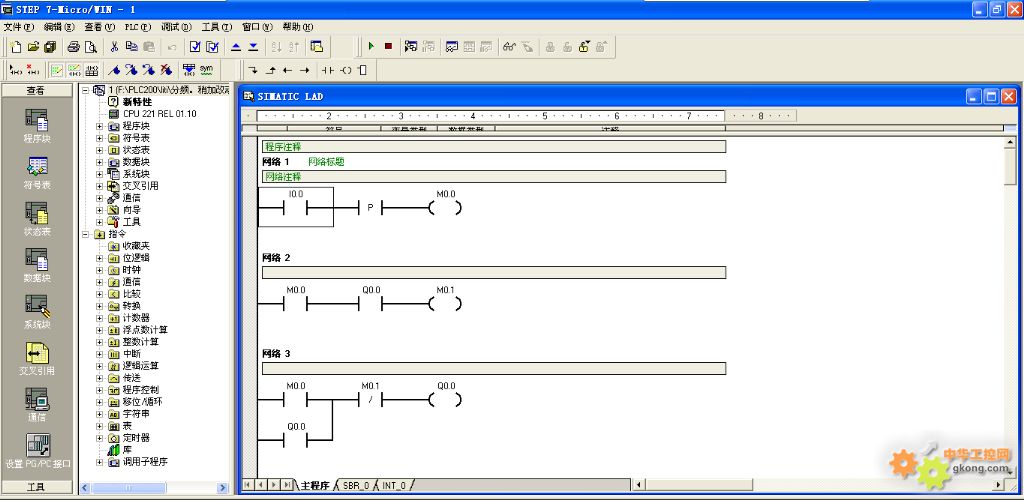Insert a coil from the toolbar
Screen dimensions: 1024x500
(346, 70)
